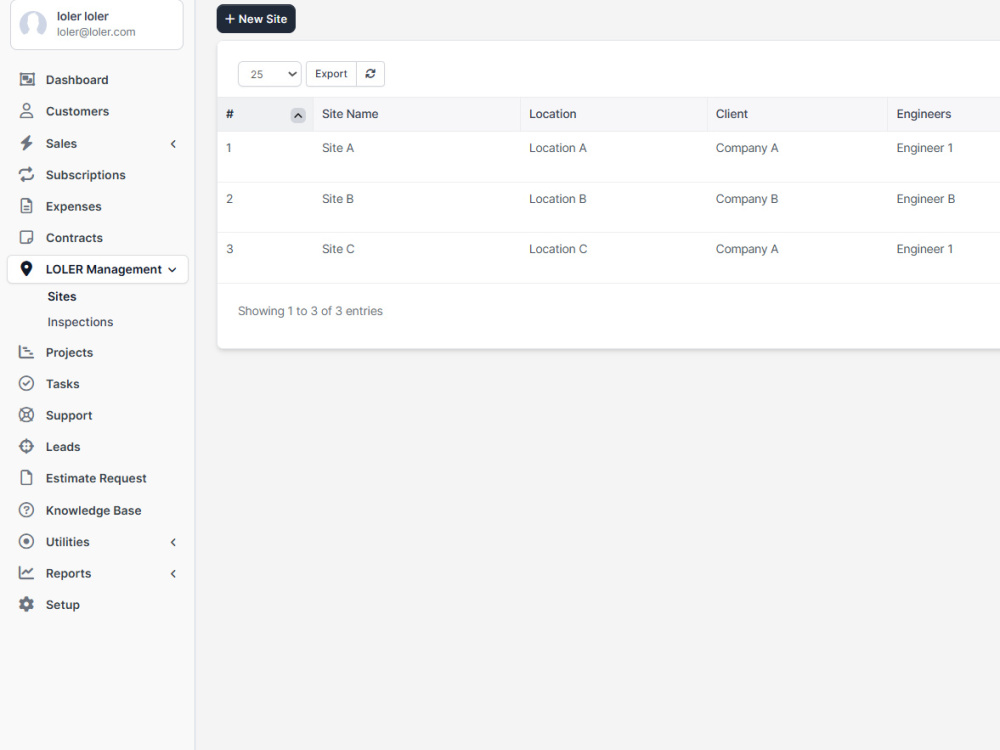This screenshot has width=1000, height=750.
Task: Open the 25 entries-per-page dropdown
Action: tap(270, 74)
